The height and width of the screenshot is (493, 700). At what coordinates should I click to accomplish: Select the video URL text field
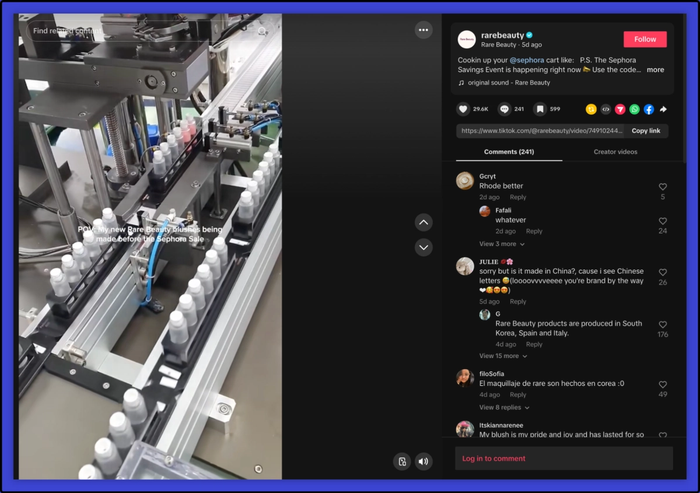point(541,131)
